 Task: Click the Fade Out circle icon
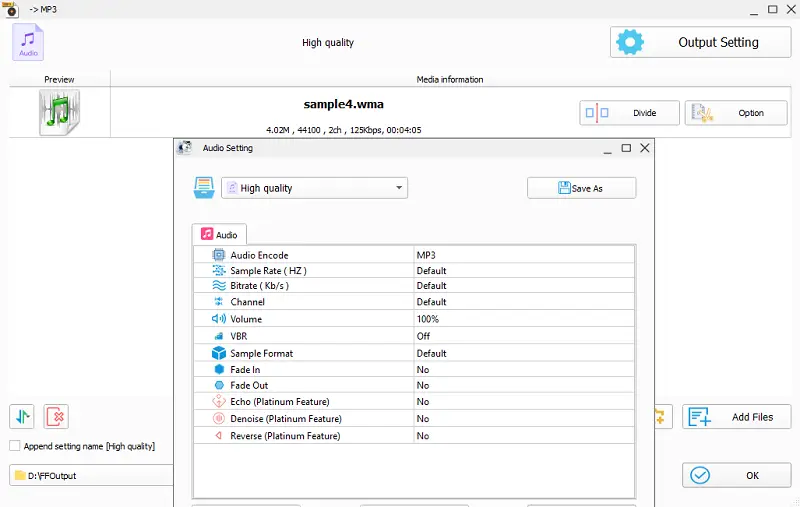pyautogui.click(x=219, y=385)
